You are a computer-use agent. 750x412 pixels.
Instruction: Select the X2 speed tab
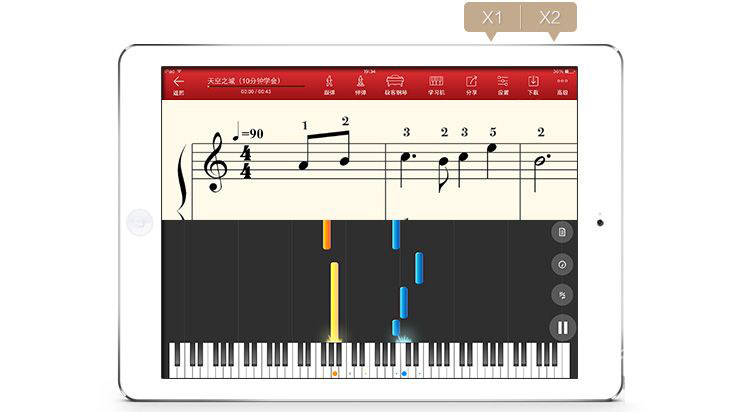point(549,18)
